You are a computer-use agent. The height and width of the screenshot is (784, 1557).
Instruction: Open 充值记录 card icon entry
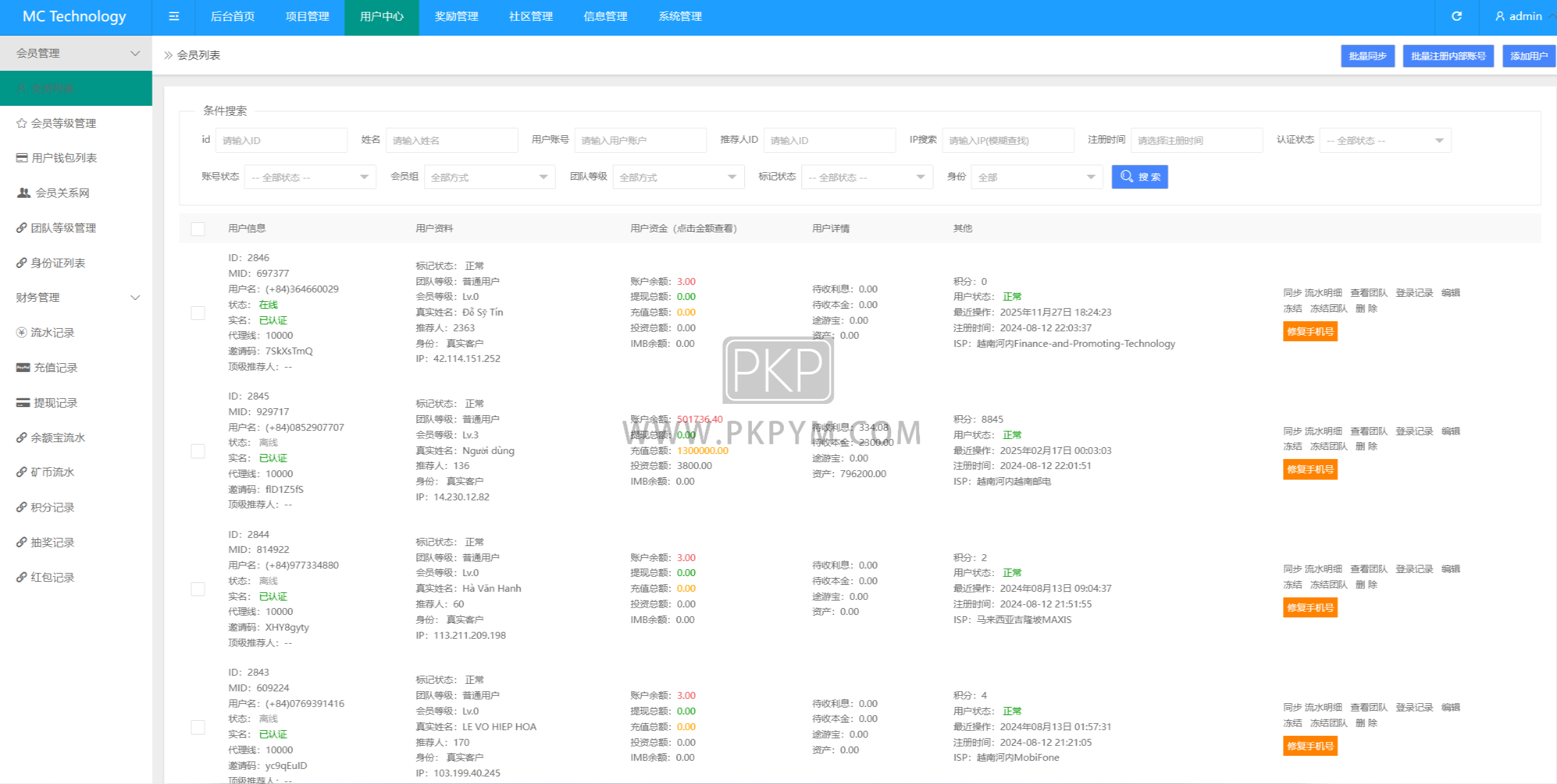23,368
